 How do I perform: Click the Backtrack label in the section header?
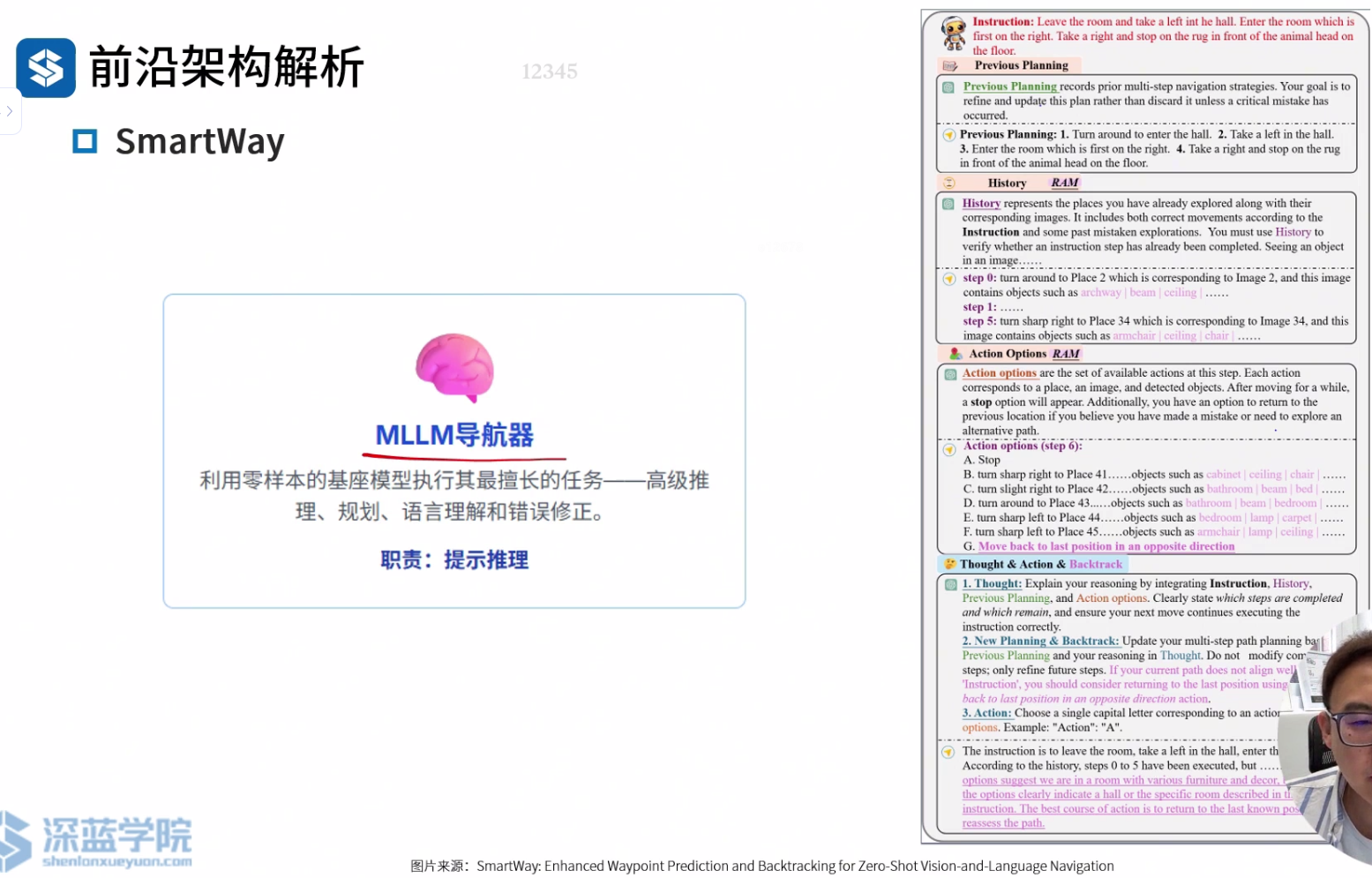tap(1096, 564)
